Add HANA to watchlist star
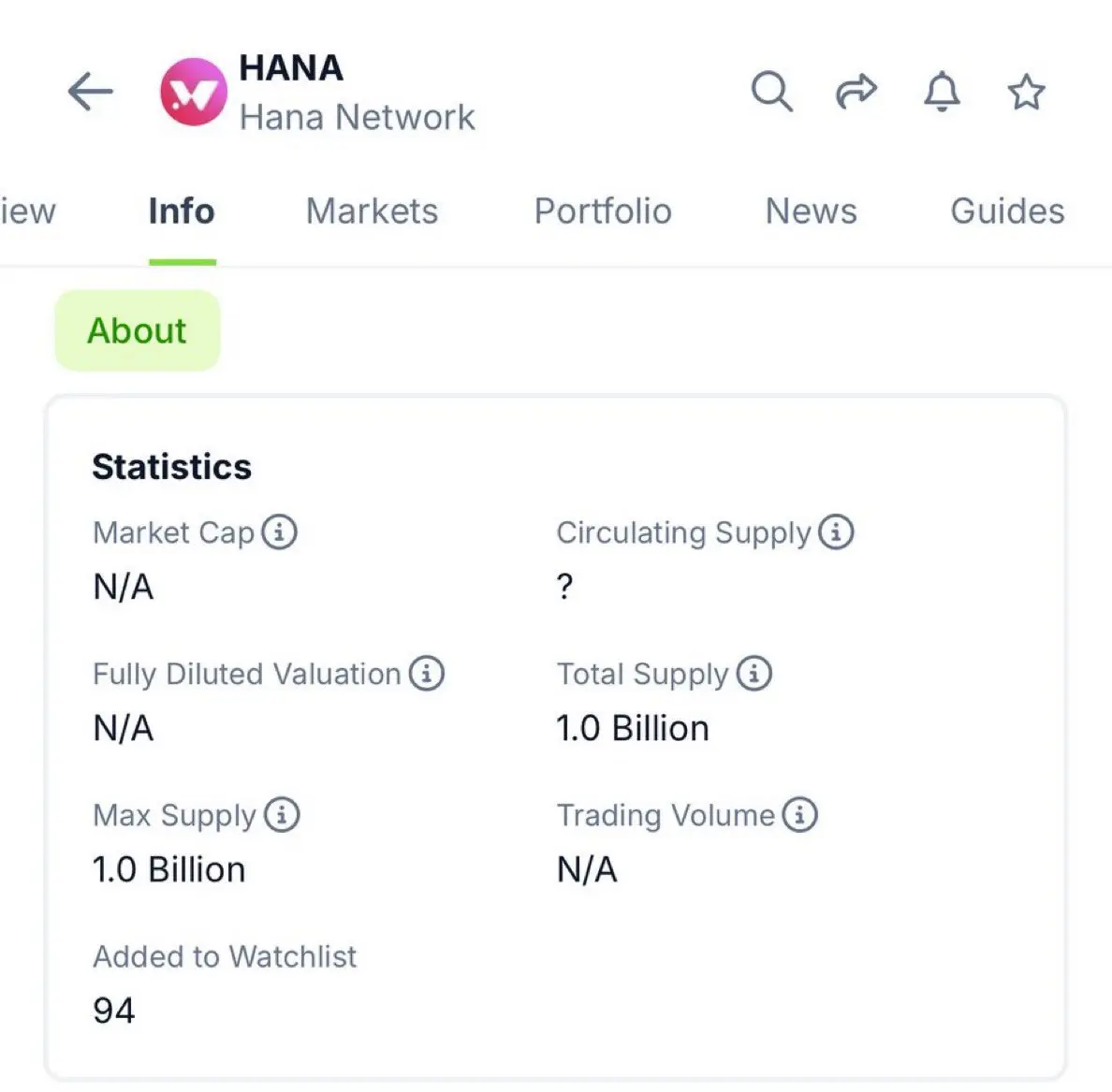The height and width of the screenshot is (1092, 1112). coord(1026,92)
